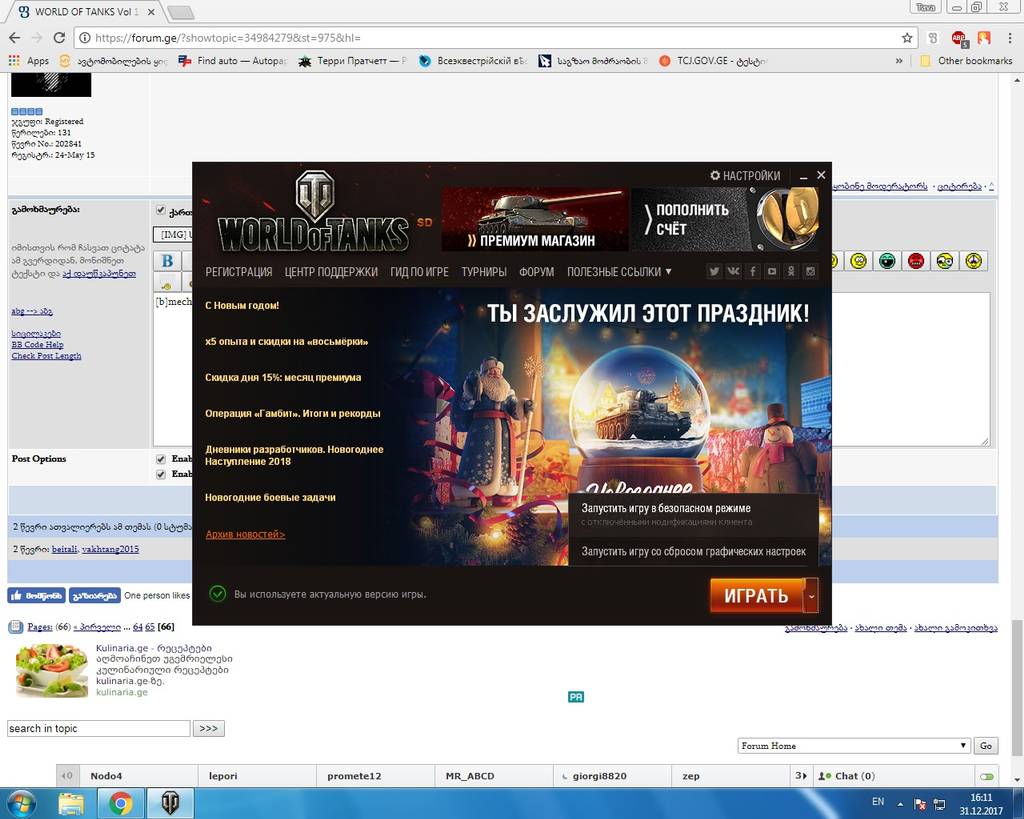The height and width of the screenshot is (819, 1024).
Task: Tick the ქარ checkbox above the editor
Action: [x=162, y=210]
